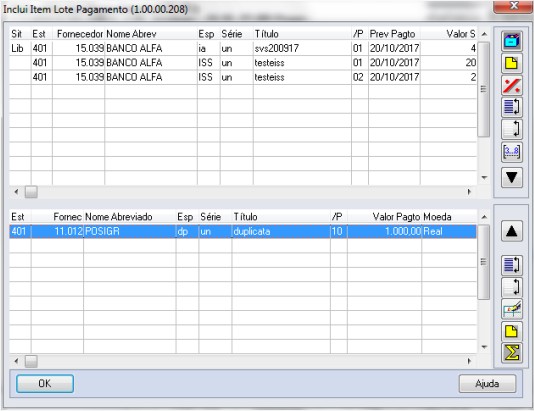Click the yellow note icon in the upper toolbar
Screen dimensions: 534x411
512,63
